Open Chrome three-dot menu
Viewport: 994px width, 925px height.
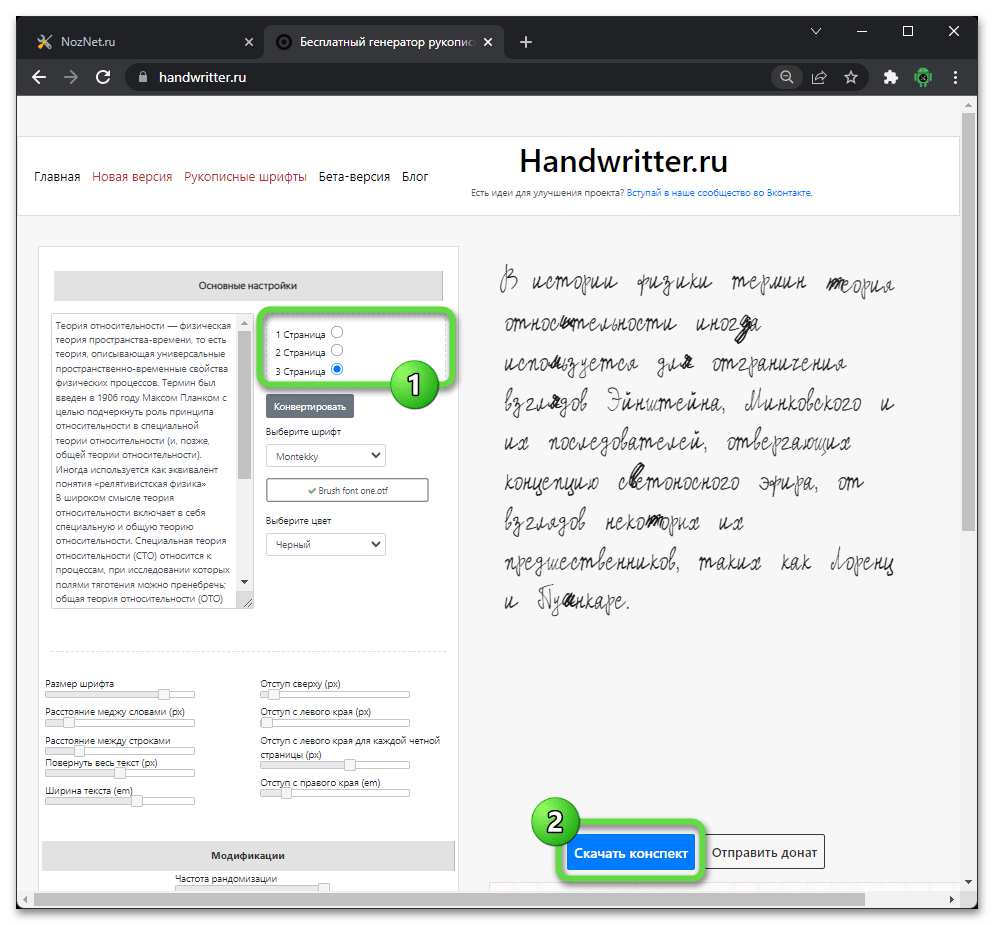coord(957,77)
